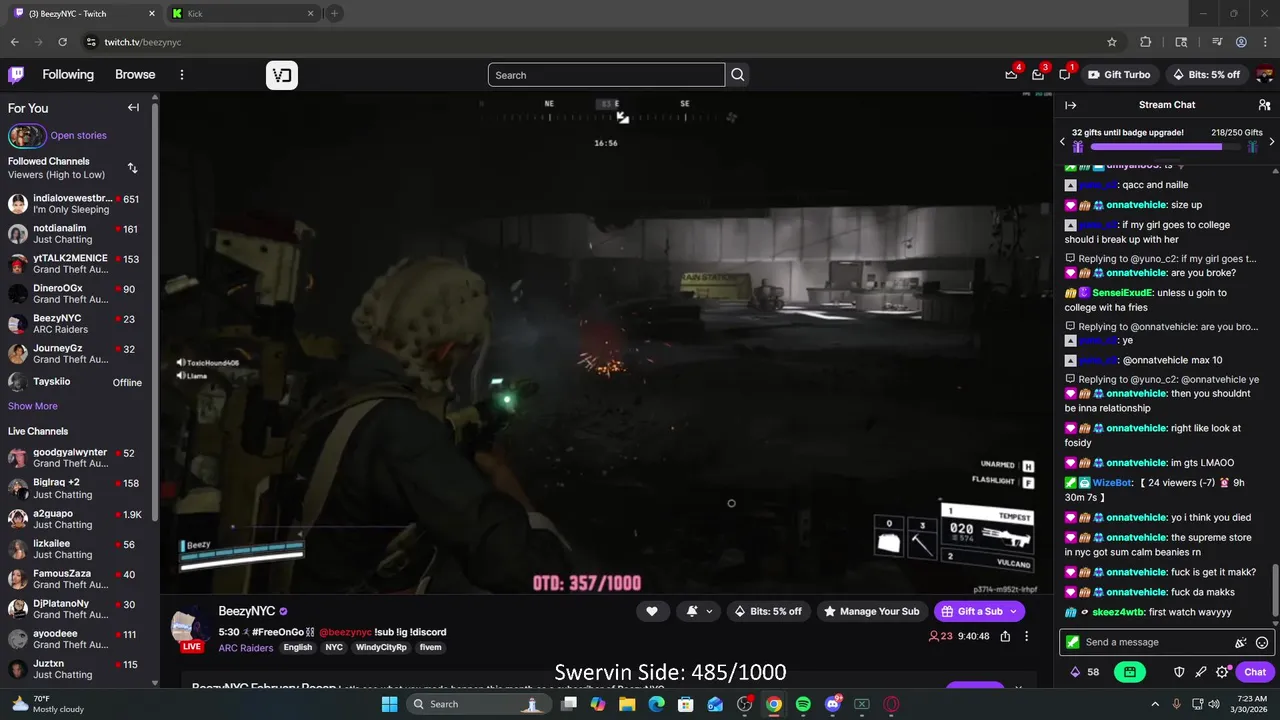Click the gift goal progress bar

[1163, 147]
